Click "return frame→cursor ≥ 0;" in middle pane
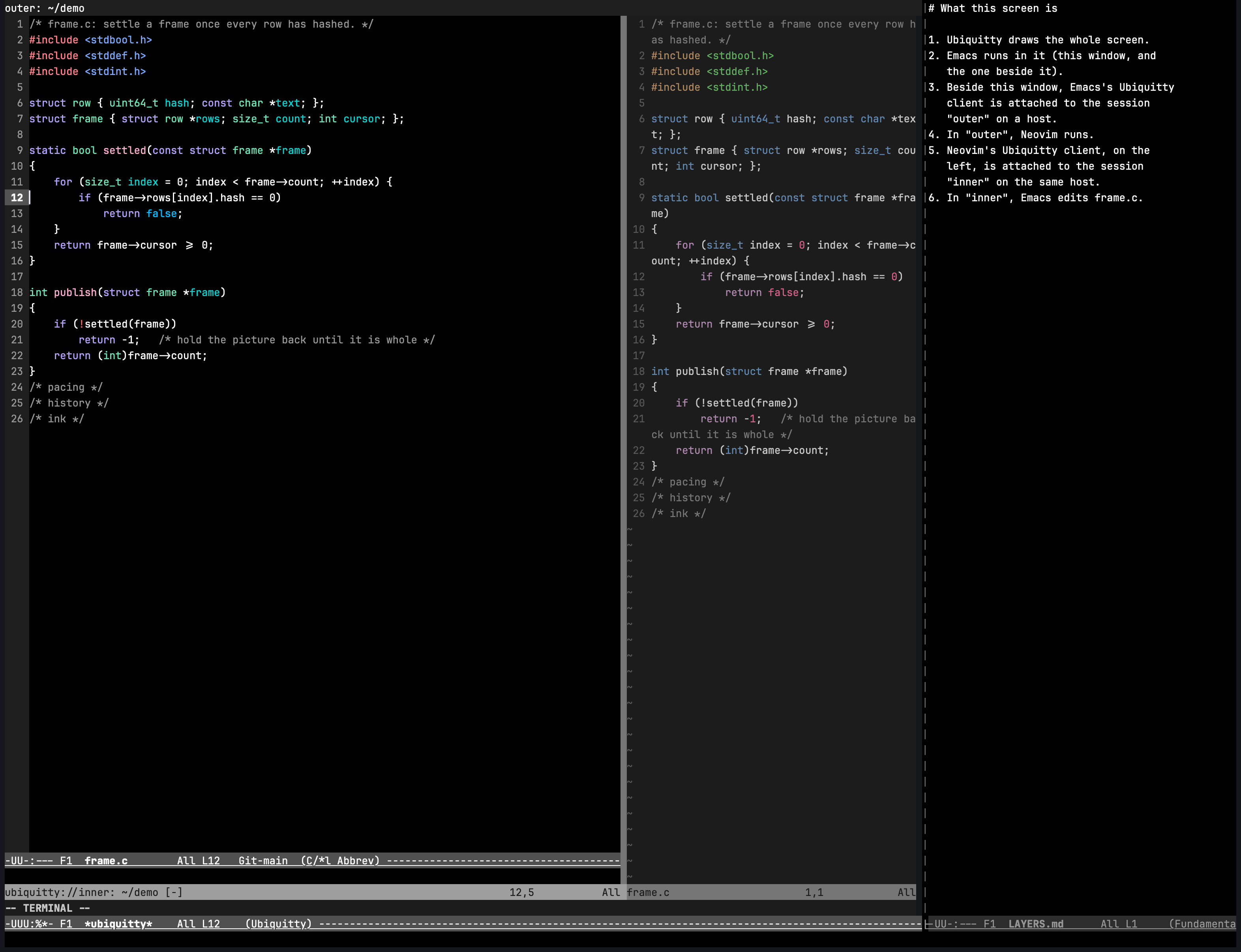The image size is (1241, 952). (756, 324)
